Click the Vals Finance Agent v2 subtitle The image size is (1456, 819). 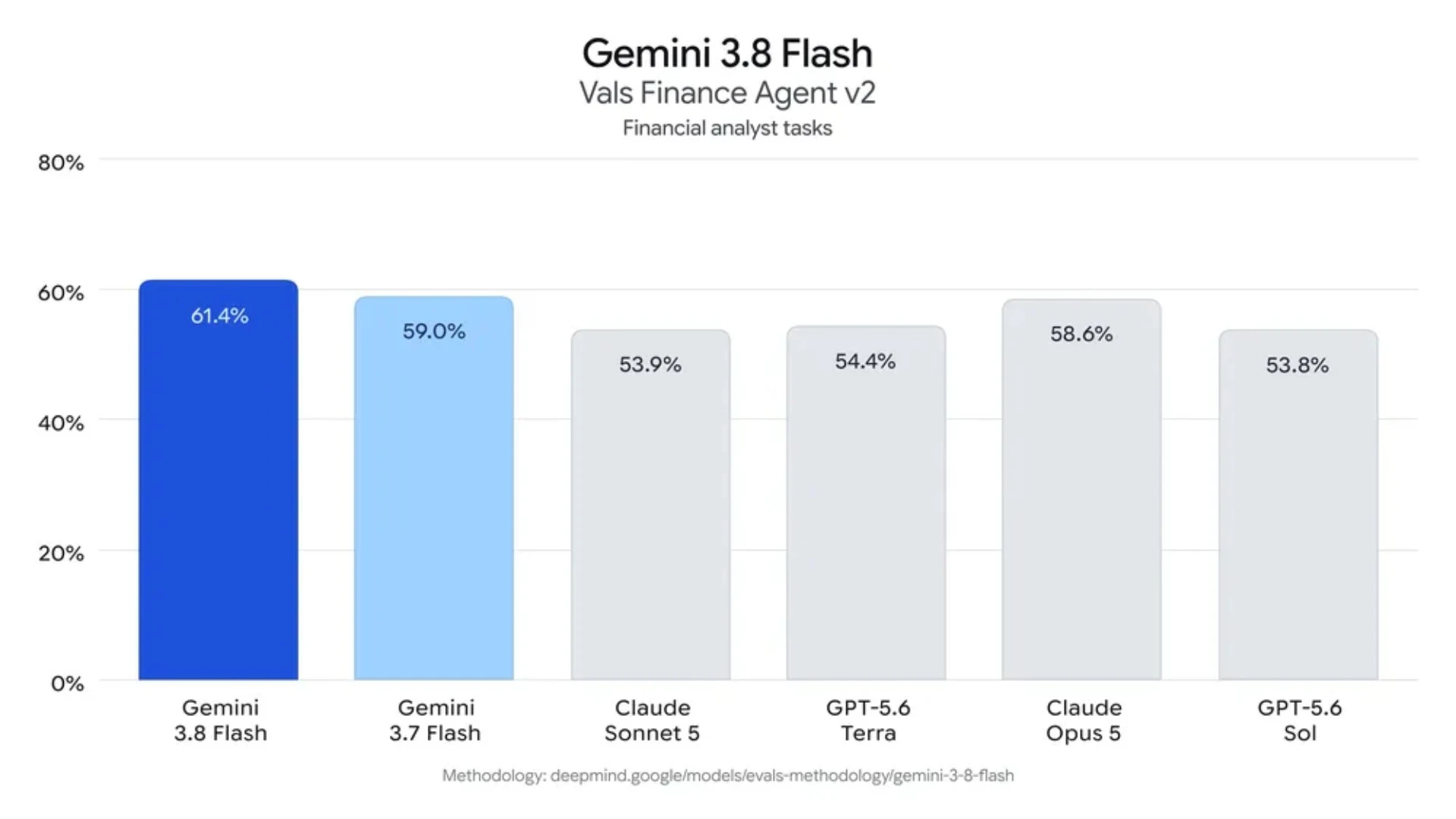[x=727, y=93]
